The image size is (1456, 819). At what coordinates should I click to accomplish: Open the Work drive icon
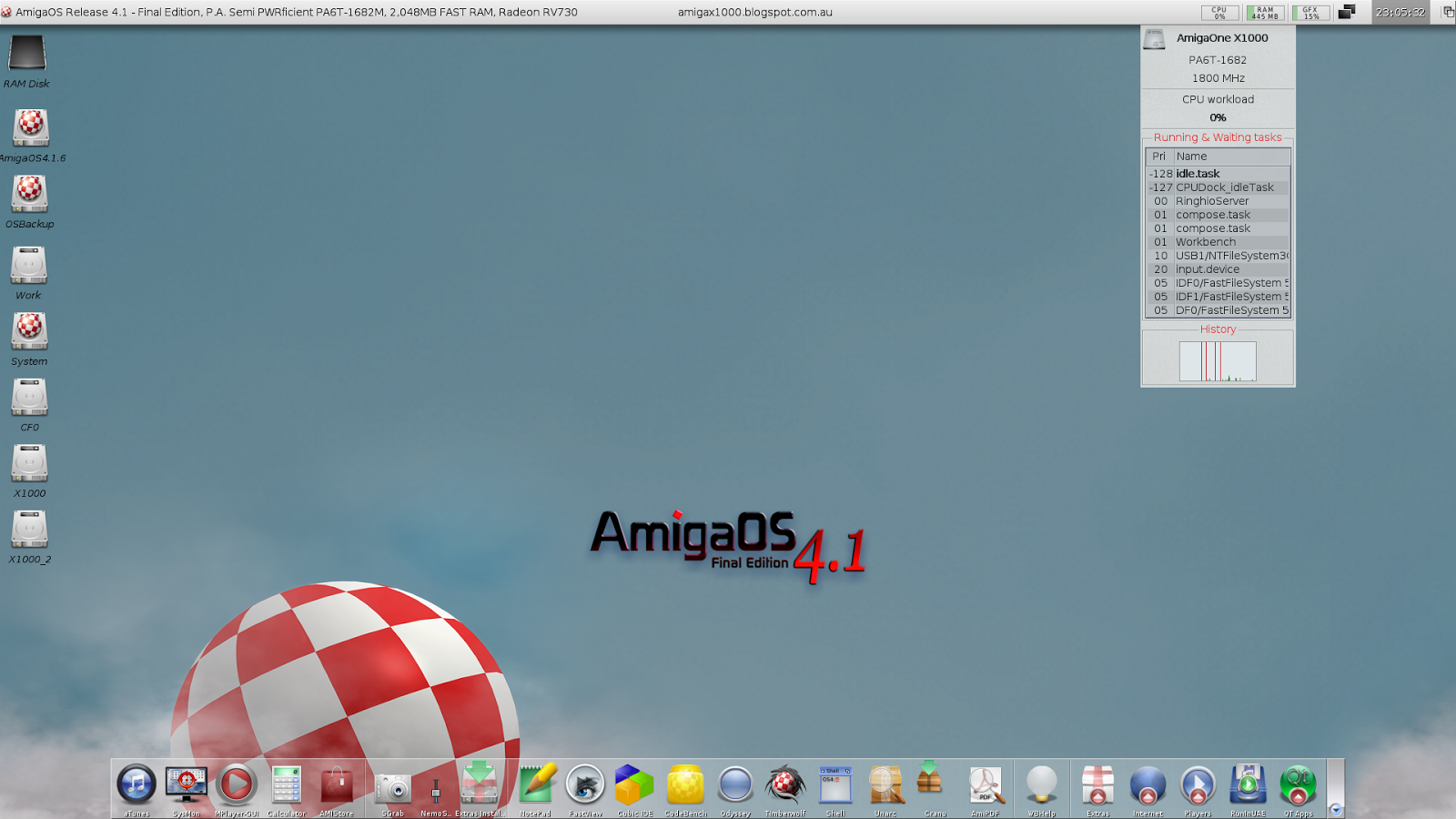(x=29, y=265)
